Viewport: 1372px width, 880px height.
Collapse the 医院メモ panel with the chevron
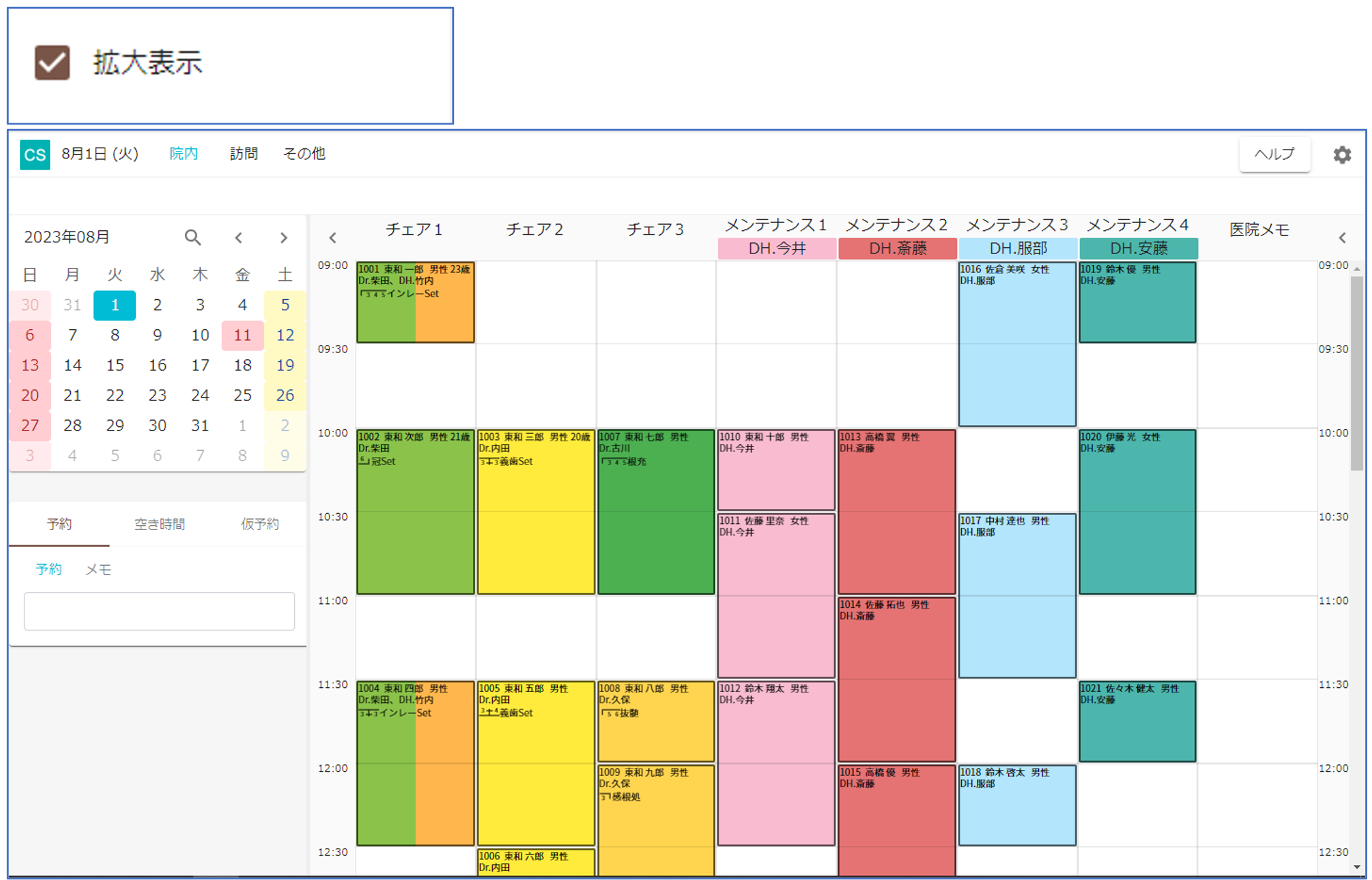[1342, 238]
